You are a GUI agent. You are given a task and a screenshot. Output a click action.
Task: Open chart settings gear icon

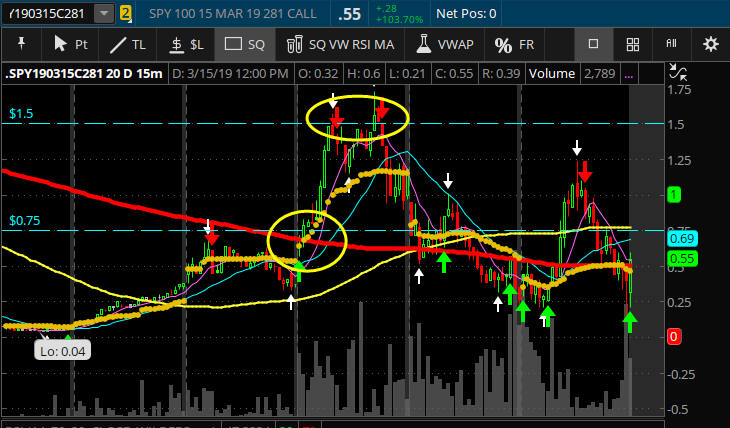710,44
